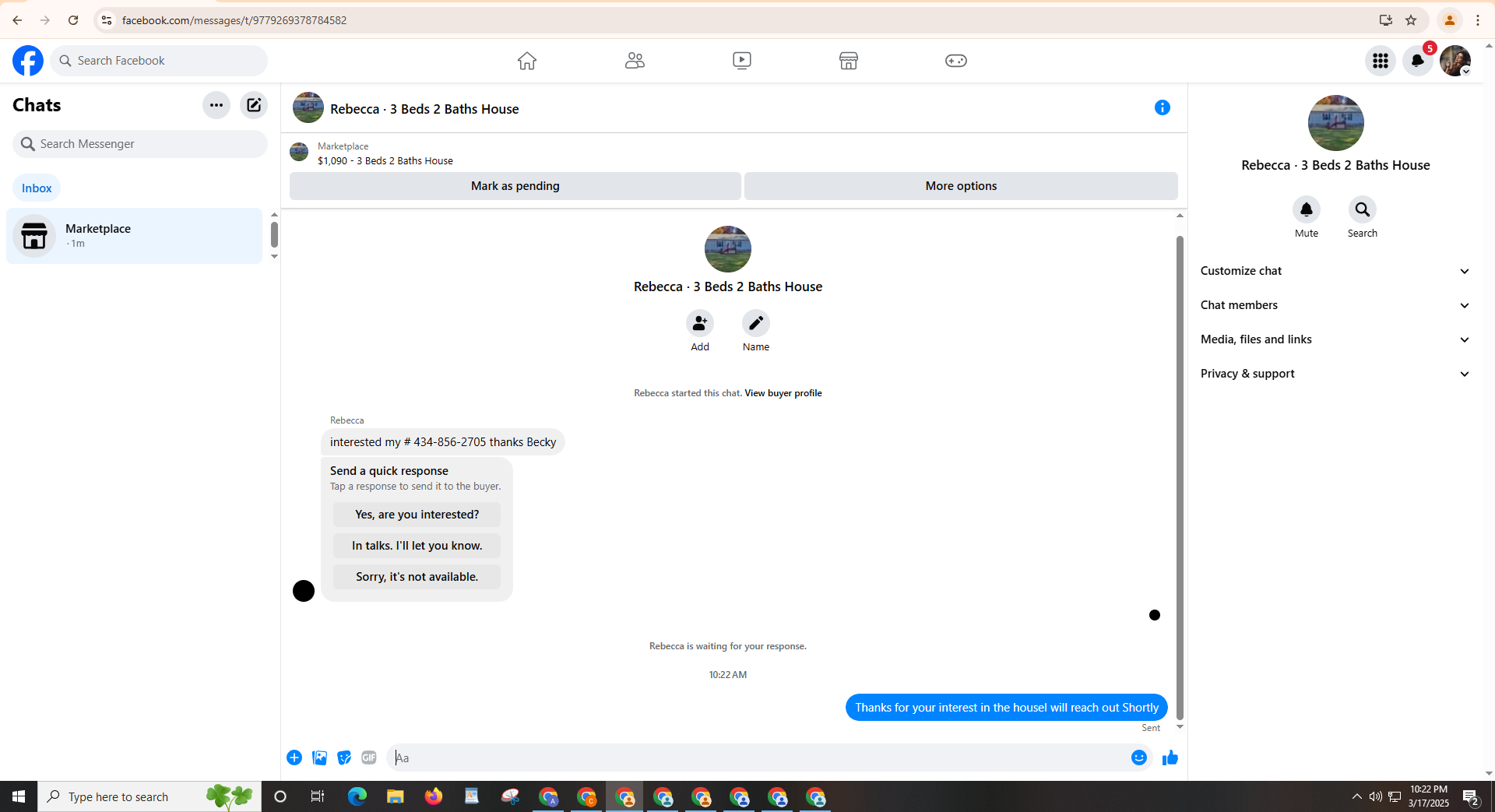Reload the page with browser refresh button

[x=73, y=20]
